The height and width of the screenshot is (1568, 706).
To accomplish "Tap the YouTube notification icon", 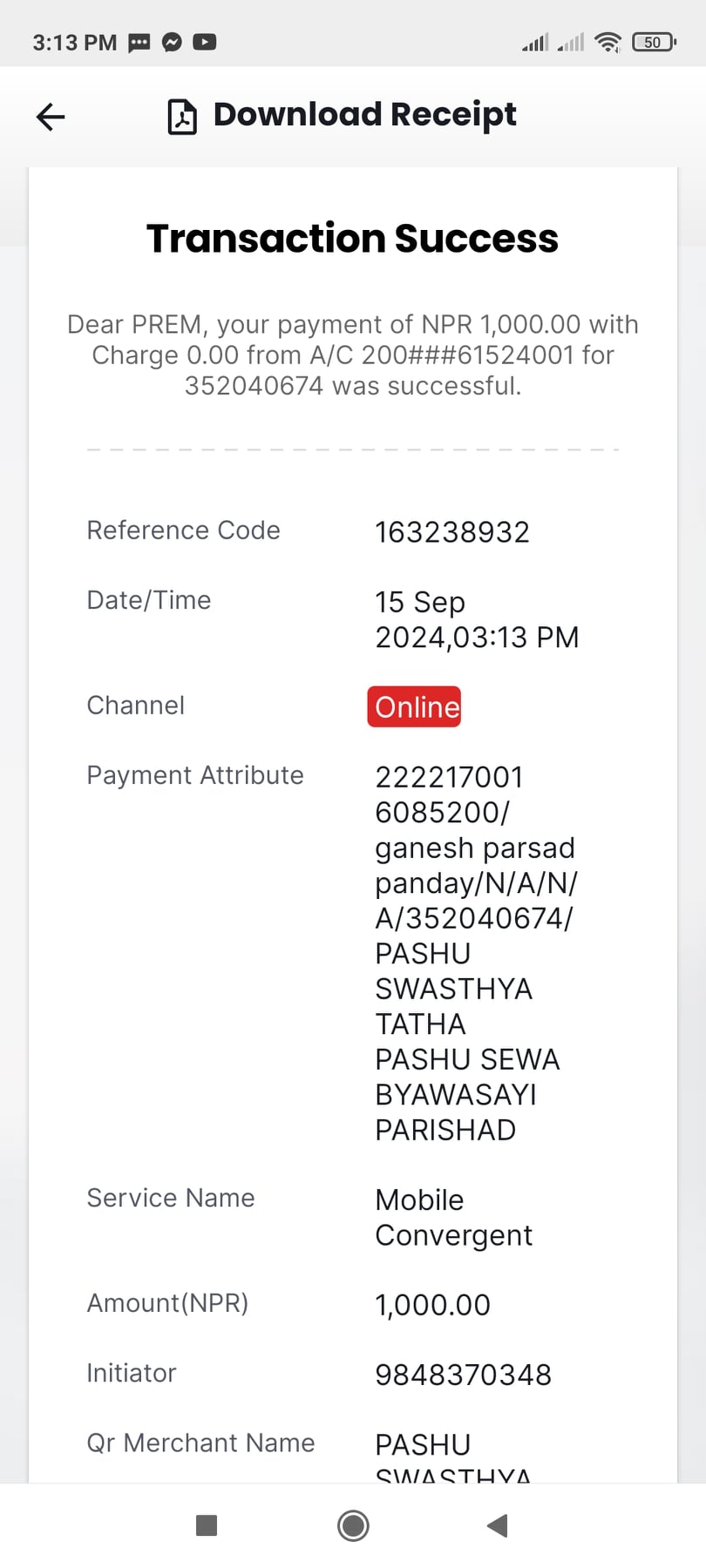I will [x=205, y=42].
